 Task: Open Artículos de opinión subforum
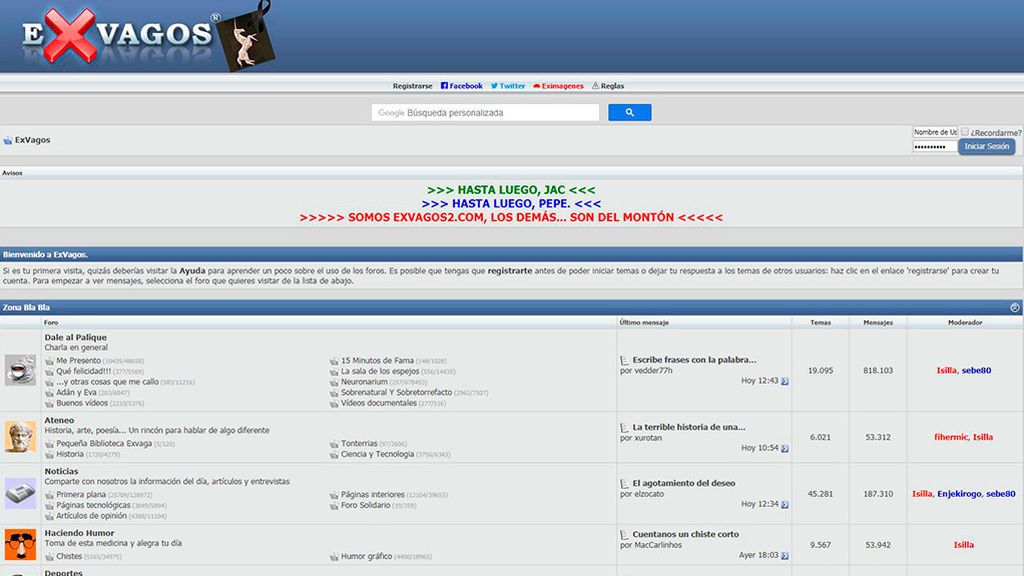click(x=91, y=515)
